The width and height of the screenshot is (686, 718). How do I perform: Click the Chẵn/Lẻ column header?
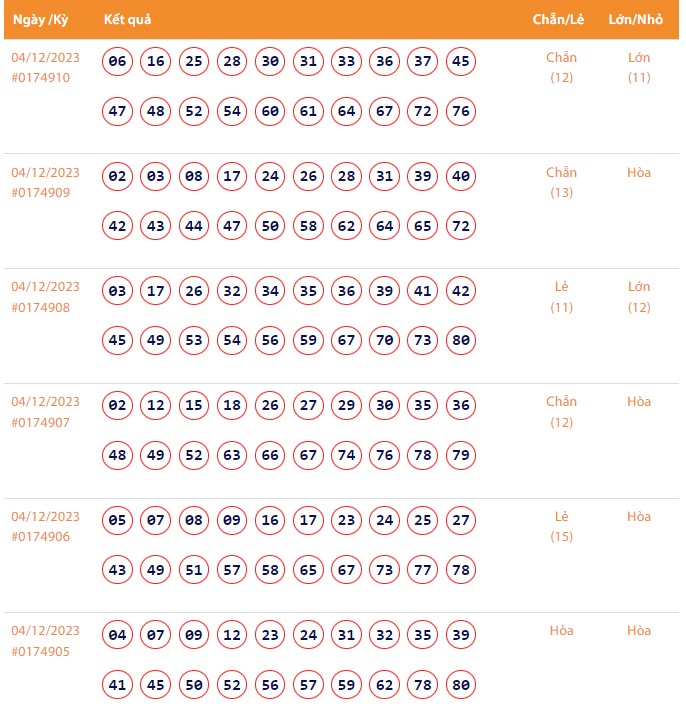(x=558, y=20)
